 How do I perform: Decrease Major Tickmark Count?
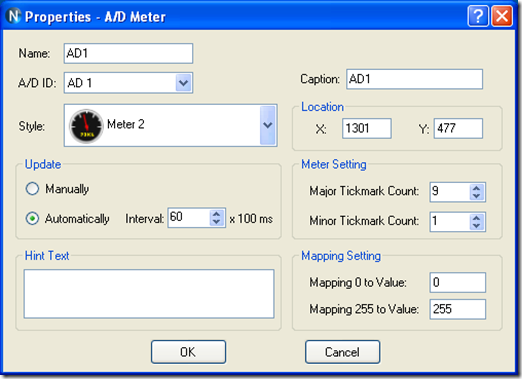coord(477,196)
